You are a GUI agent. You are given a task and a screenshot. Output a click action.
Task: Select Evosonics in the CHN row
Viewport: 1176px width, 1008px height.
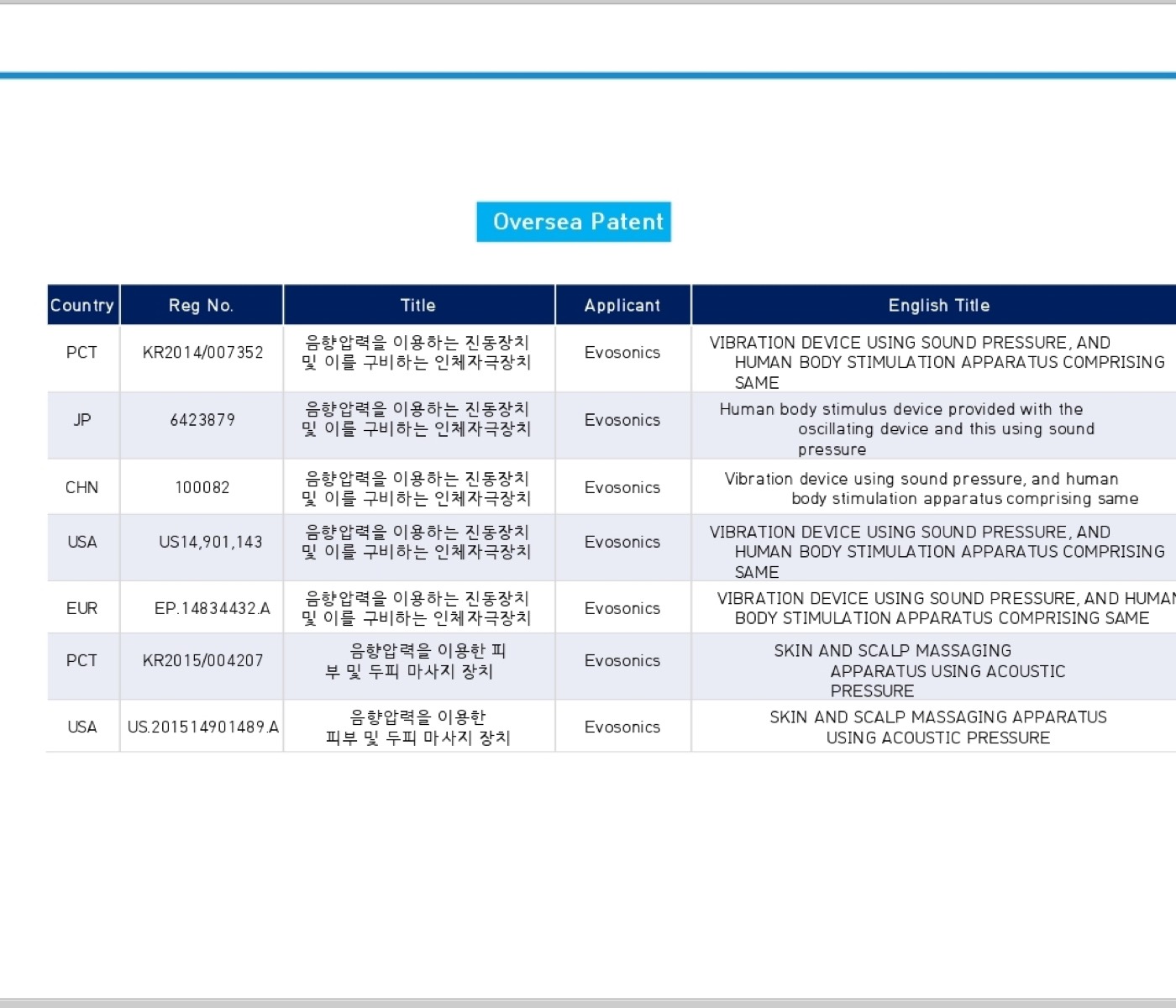622,487
